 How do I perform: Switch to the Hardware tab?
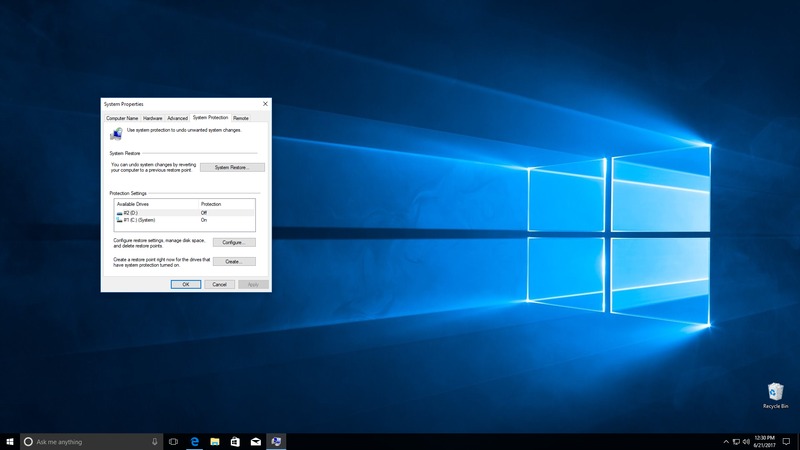click(152, 118)
